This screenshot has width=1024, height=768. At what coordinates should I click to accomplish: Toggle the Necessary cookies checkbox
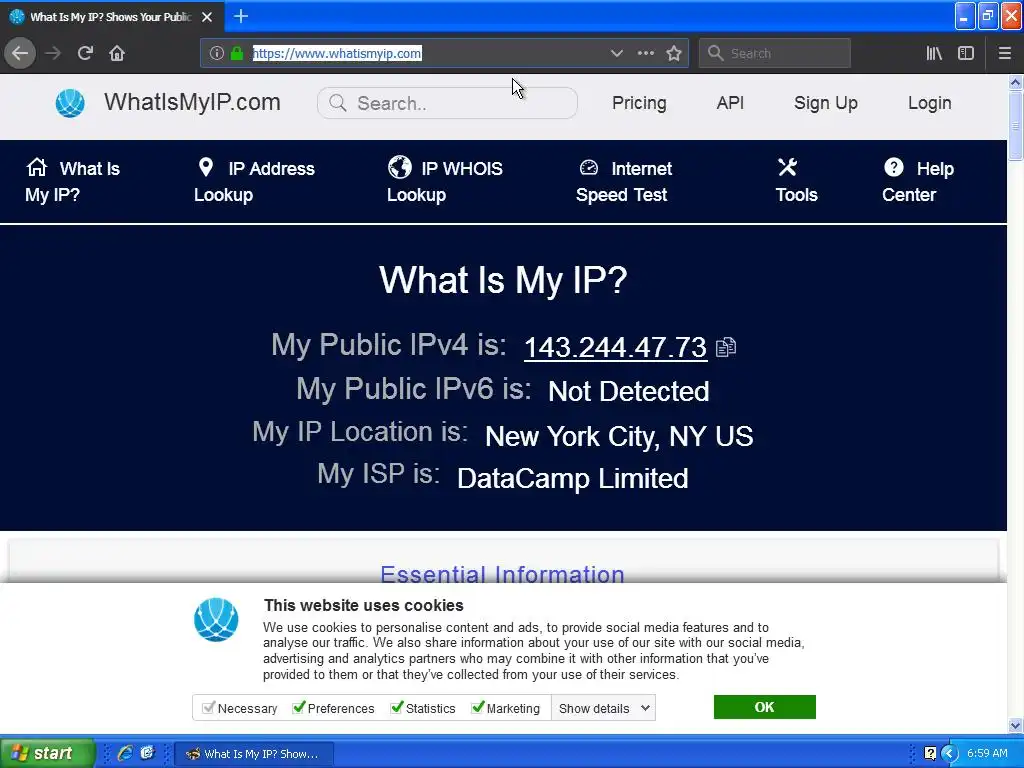pos(208,708)
